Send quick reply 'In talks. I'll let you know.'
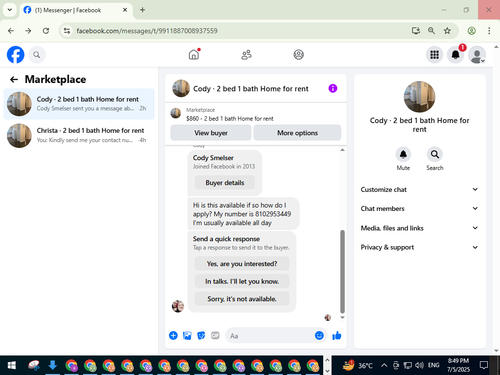 (x=242, y=281)
